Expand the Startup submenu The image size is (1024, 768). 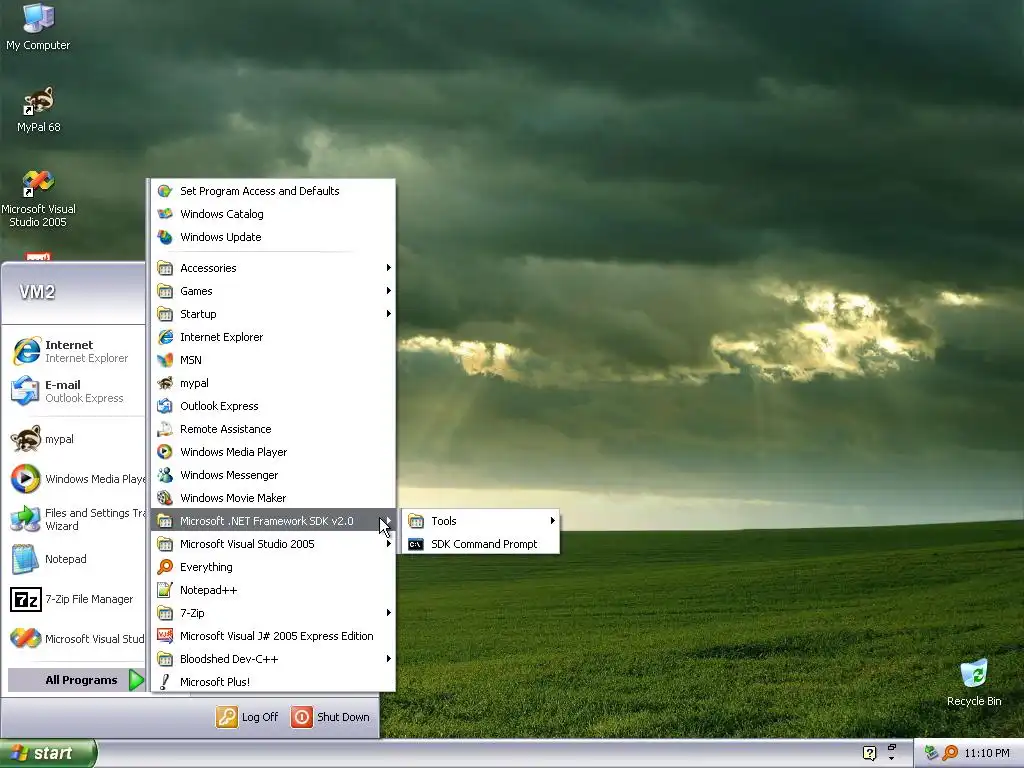274,314
